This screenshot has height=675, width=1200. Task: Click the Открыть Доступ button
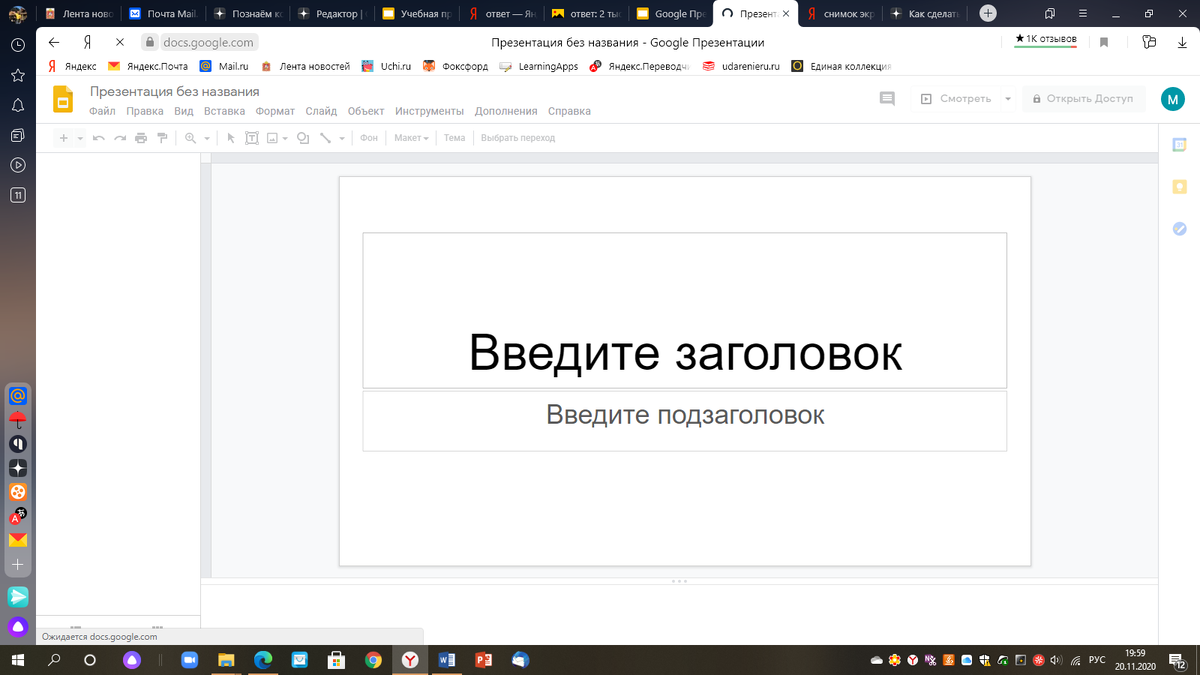1084,99
